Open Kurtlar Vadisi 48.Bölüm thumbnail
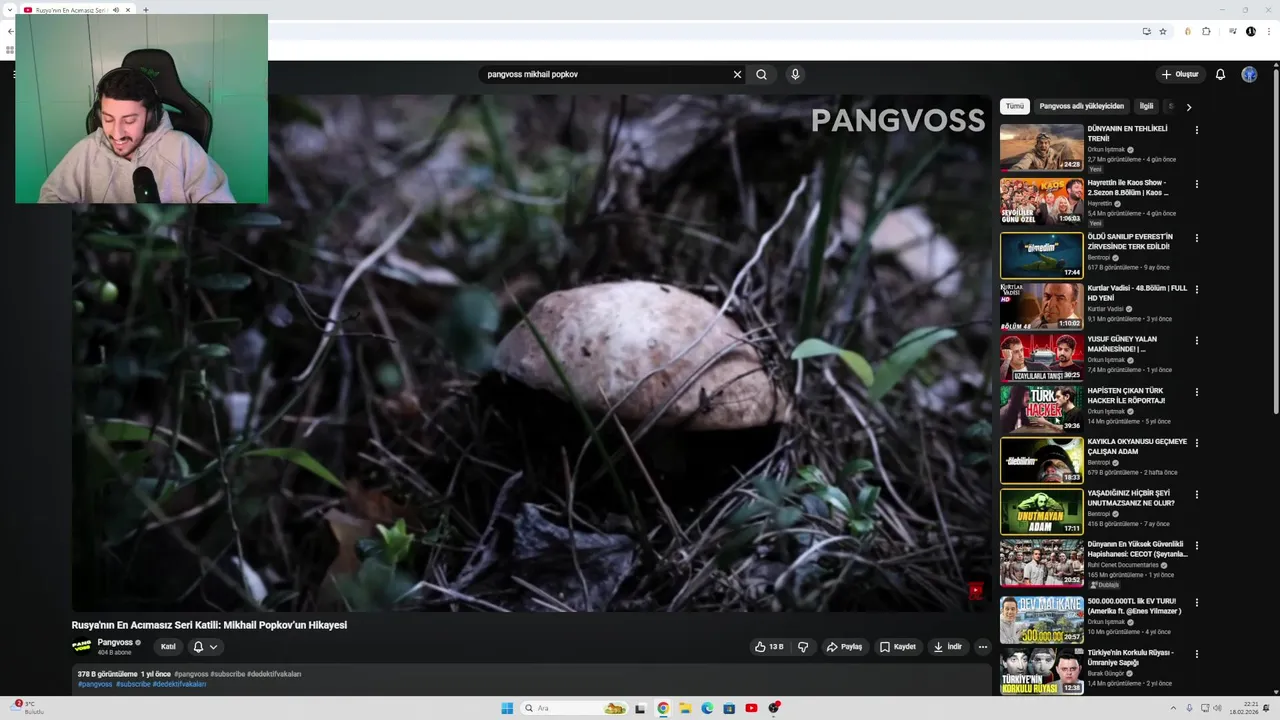 tap(1042, 306)
